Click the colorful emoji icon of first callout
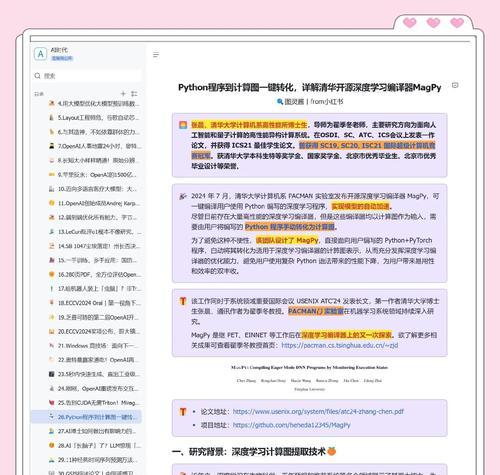 183,125
